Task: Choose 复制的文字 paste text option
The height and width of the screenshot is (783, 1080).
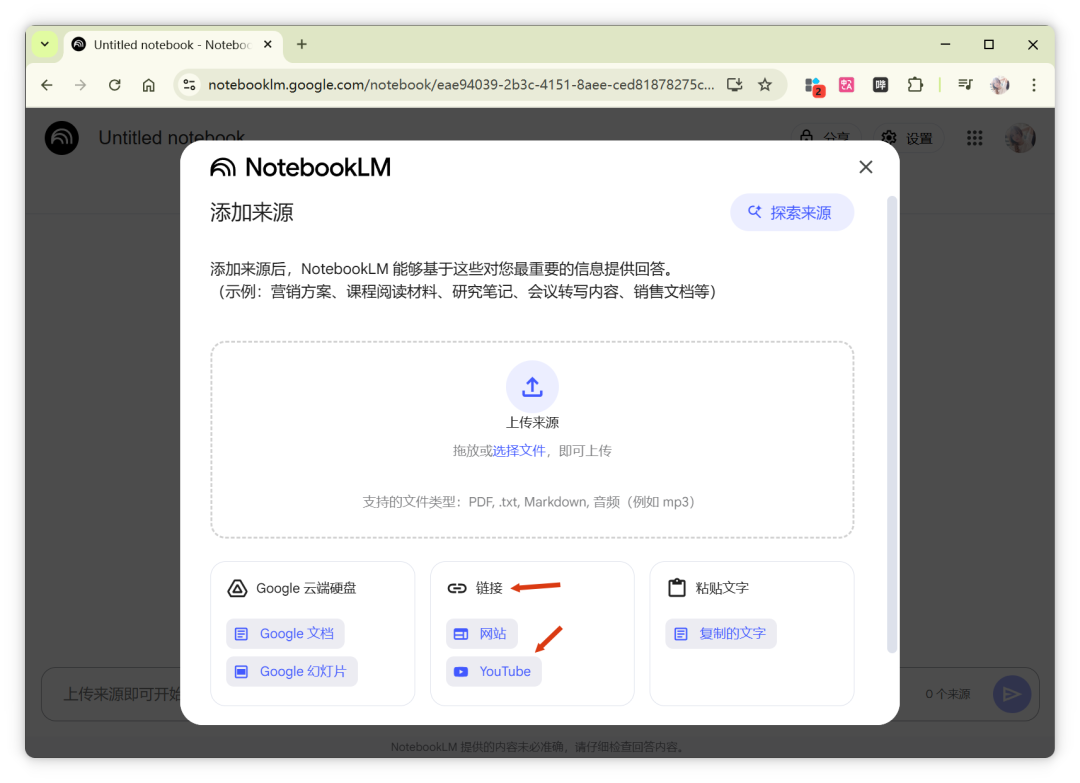Action: coord(720,634)
